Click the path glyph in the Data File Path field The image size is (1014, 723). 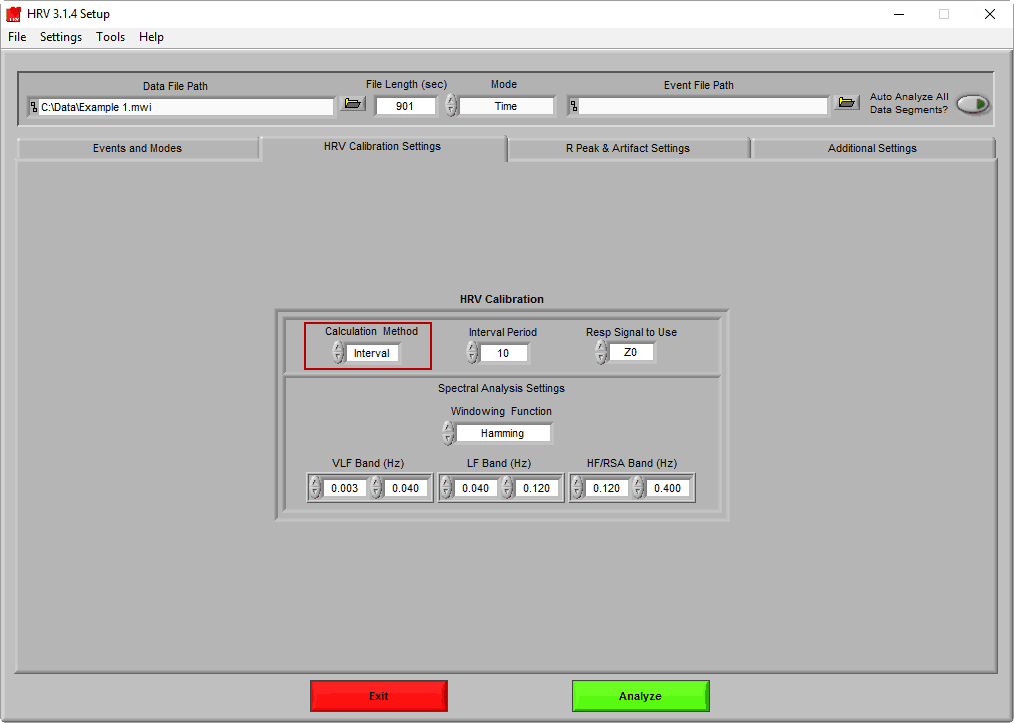(34, 107)
